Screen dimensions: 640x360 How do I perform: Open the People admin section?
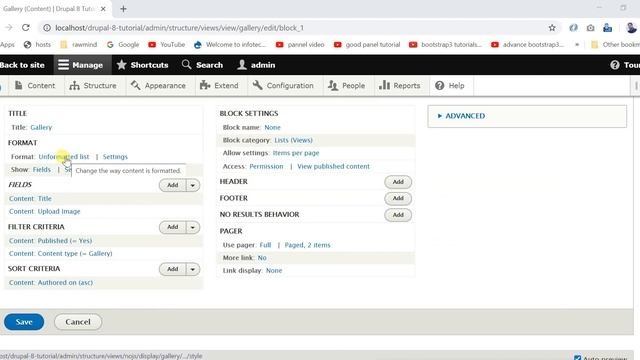point(347,85)
